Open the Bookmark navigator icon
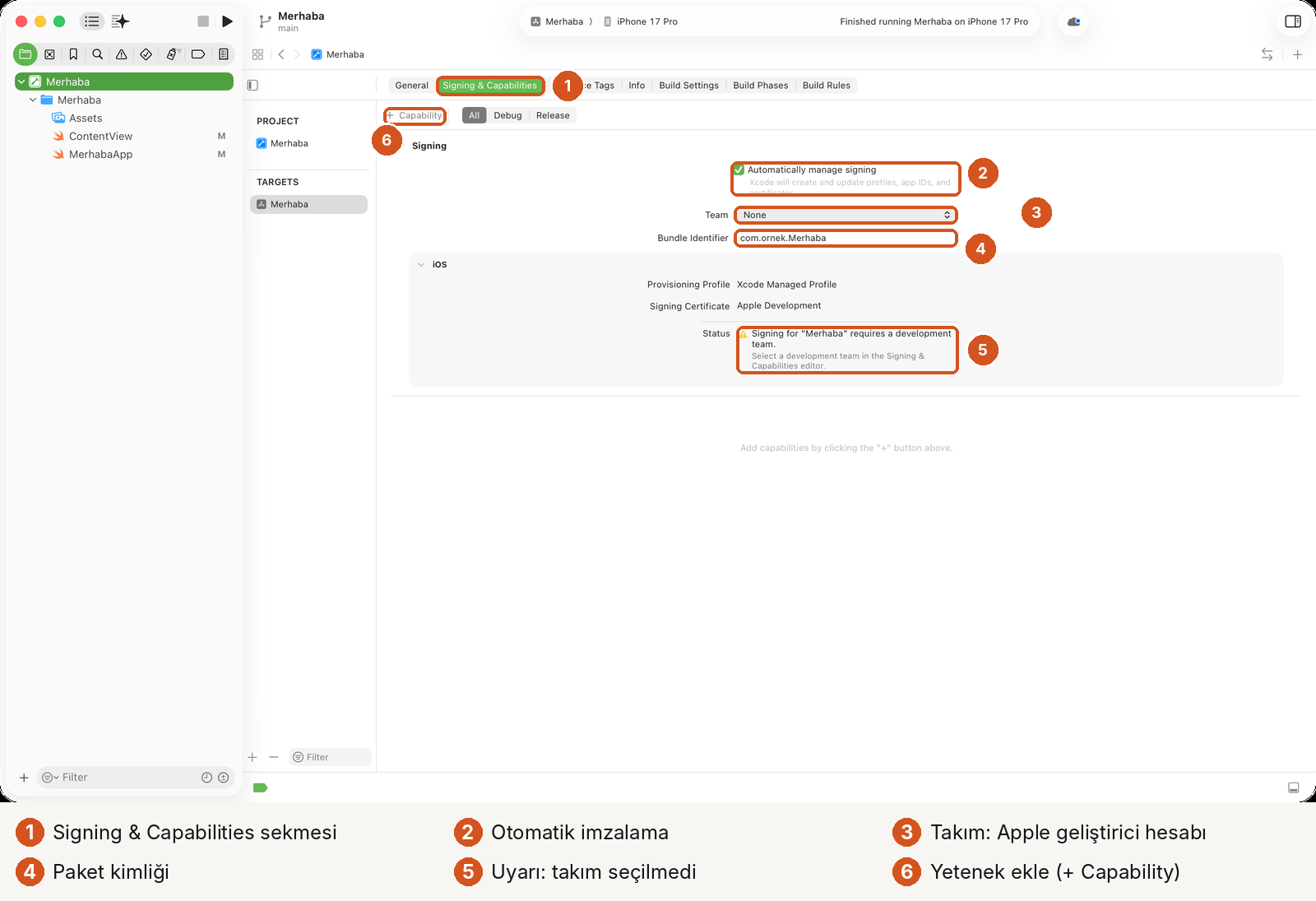Viewport: 1316px width, 901px height. [x=73, y=54]
